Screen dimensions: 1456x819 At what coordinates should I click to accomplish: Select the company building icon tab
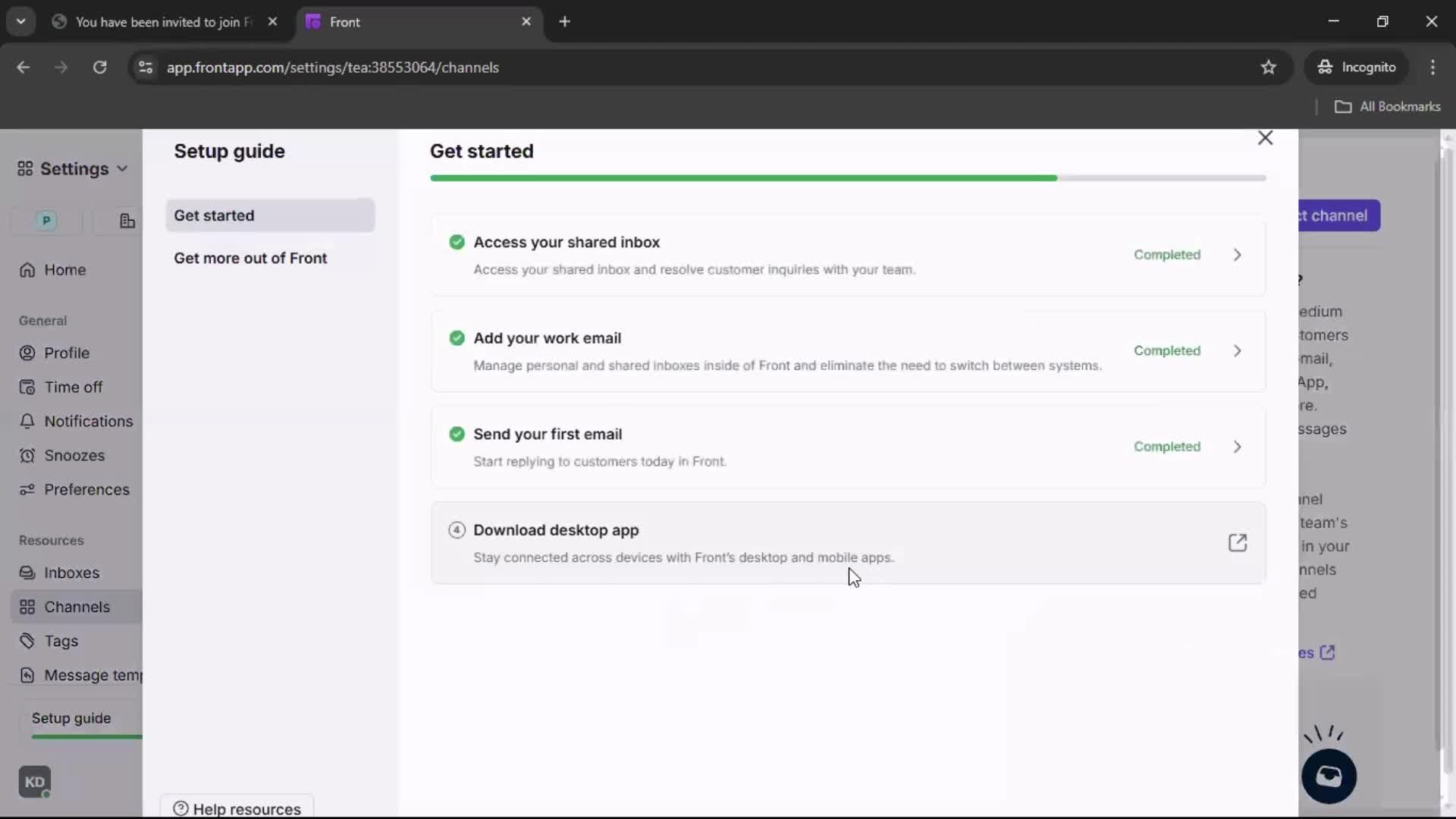(x=127, y=221)
